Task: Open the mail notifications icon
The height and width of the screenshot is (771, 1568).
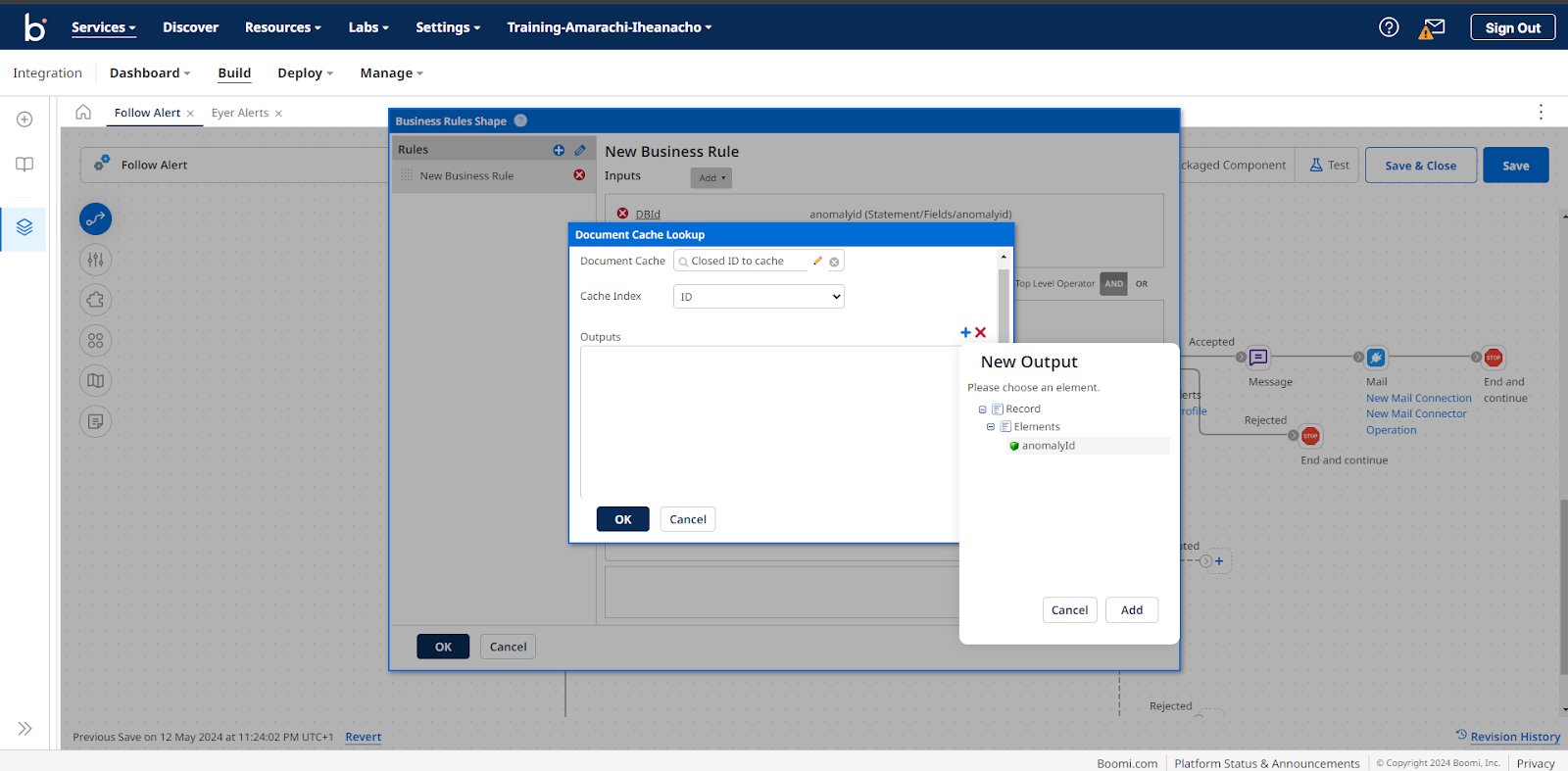Action: point(1432,27)
